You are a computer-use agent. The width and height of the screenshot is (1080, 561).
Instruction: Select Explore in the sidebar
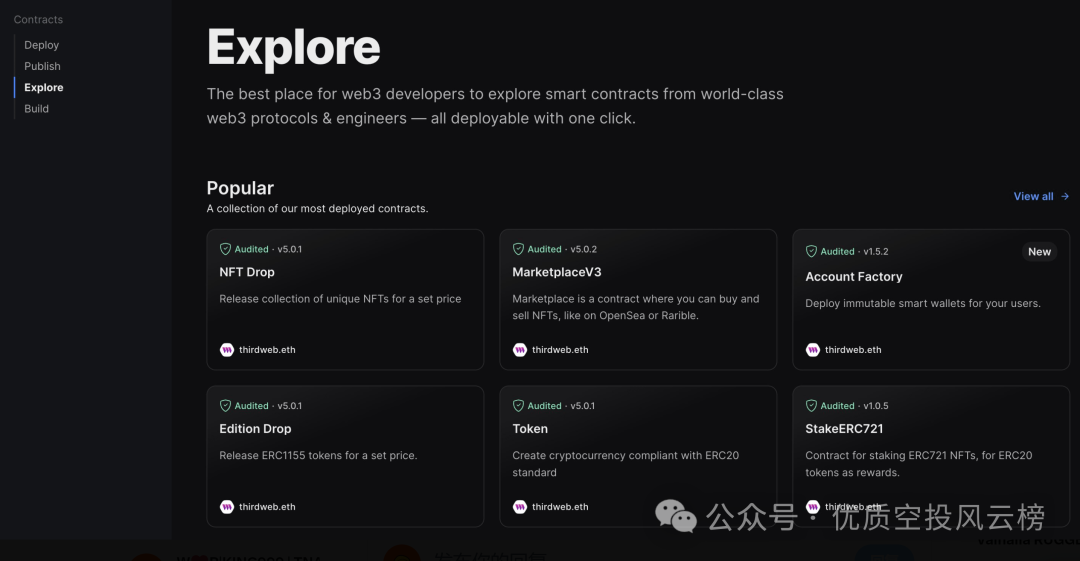43,88
